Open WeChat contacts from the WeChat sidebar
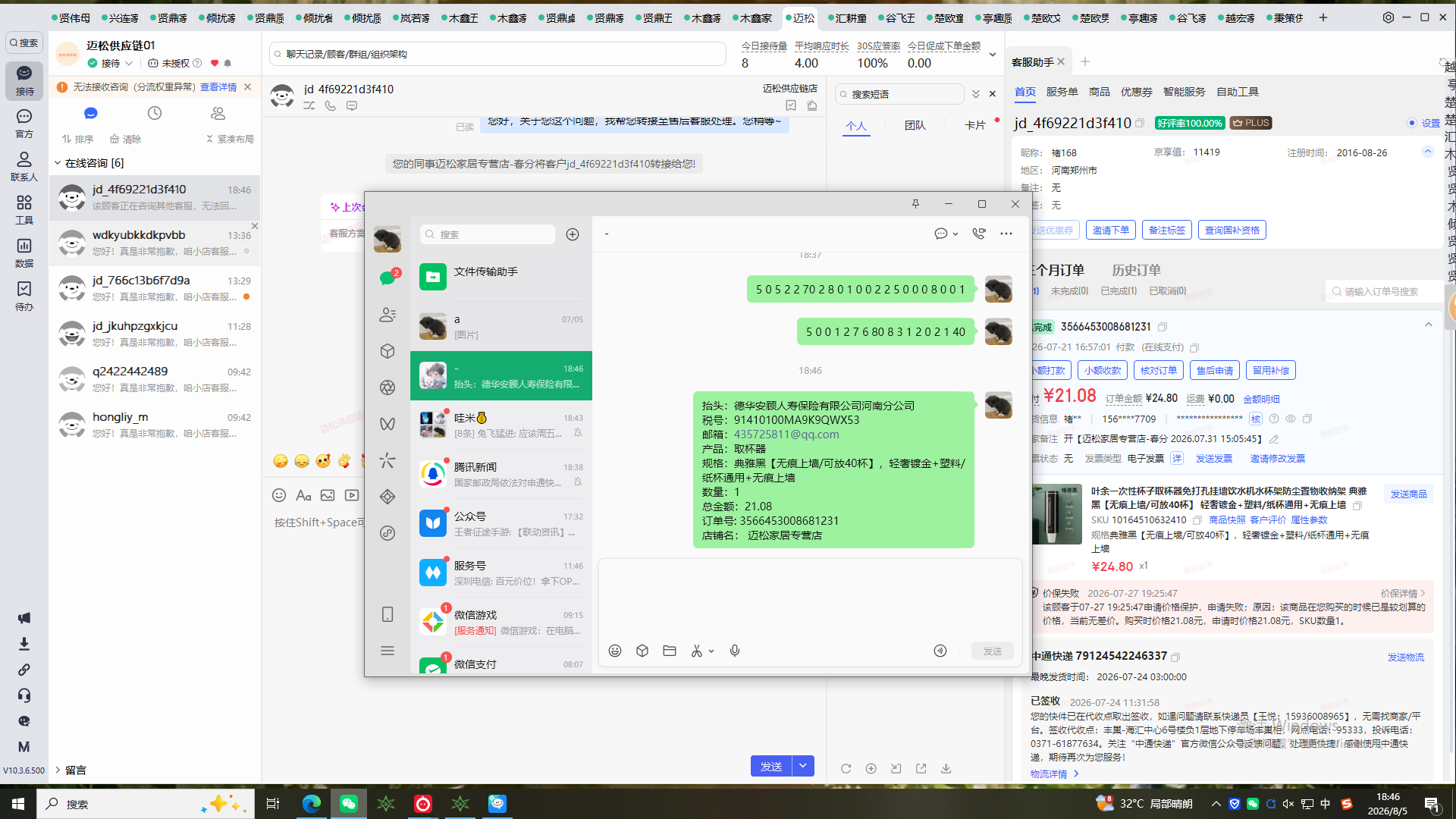This screenshot has width=1456, height=819. tap(388, 315)
